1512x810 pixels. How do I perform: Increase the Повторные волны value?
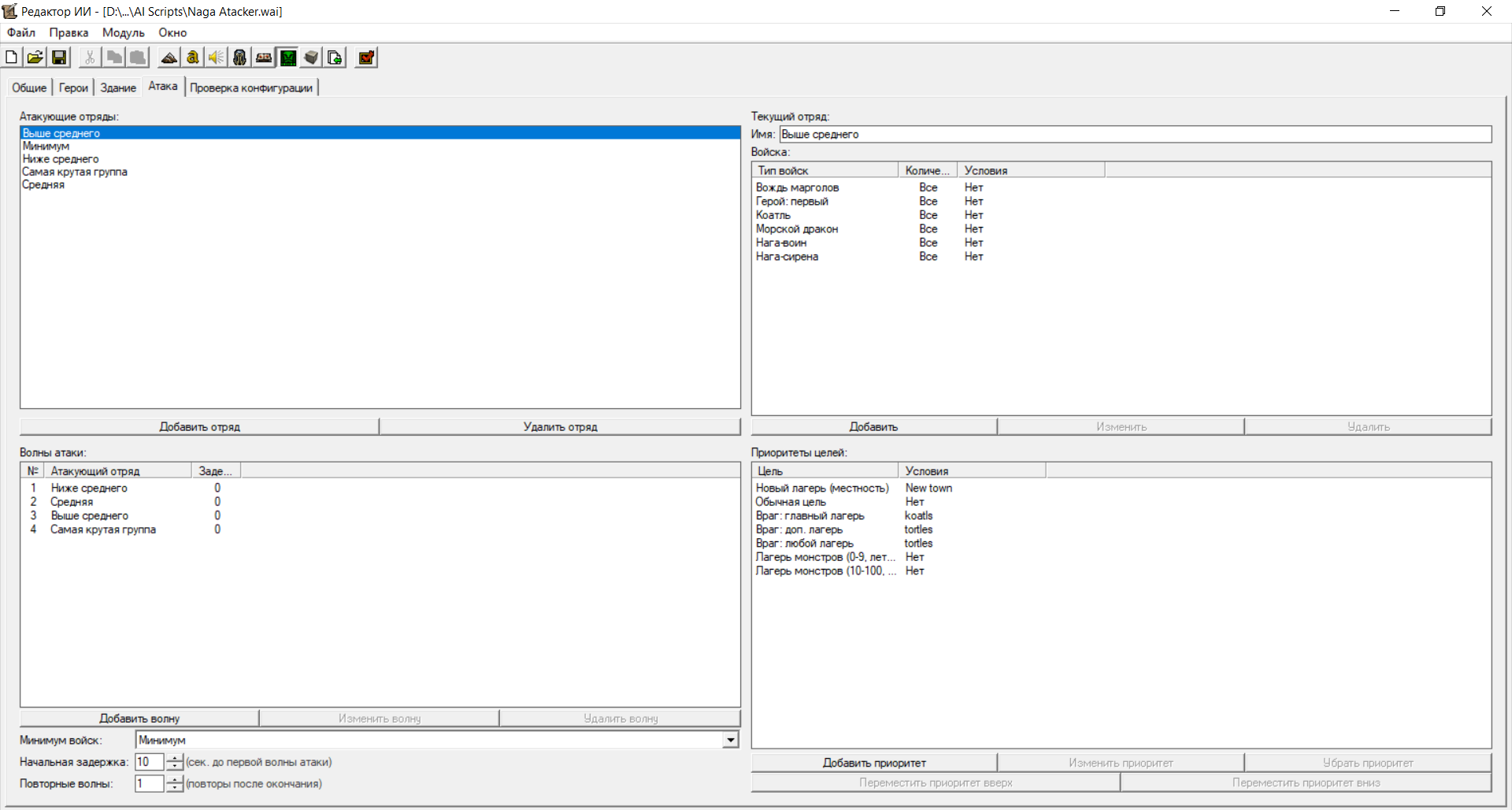[175, 779]
